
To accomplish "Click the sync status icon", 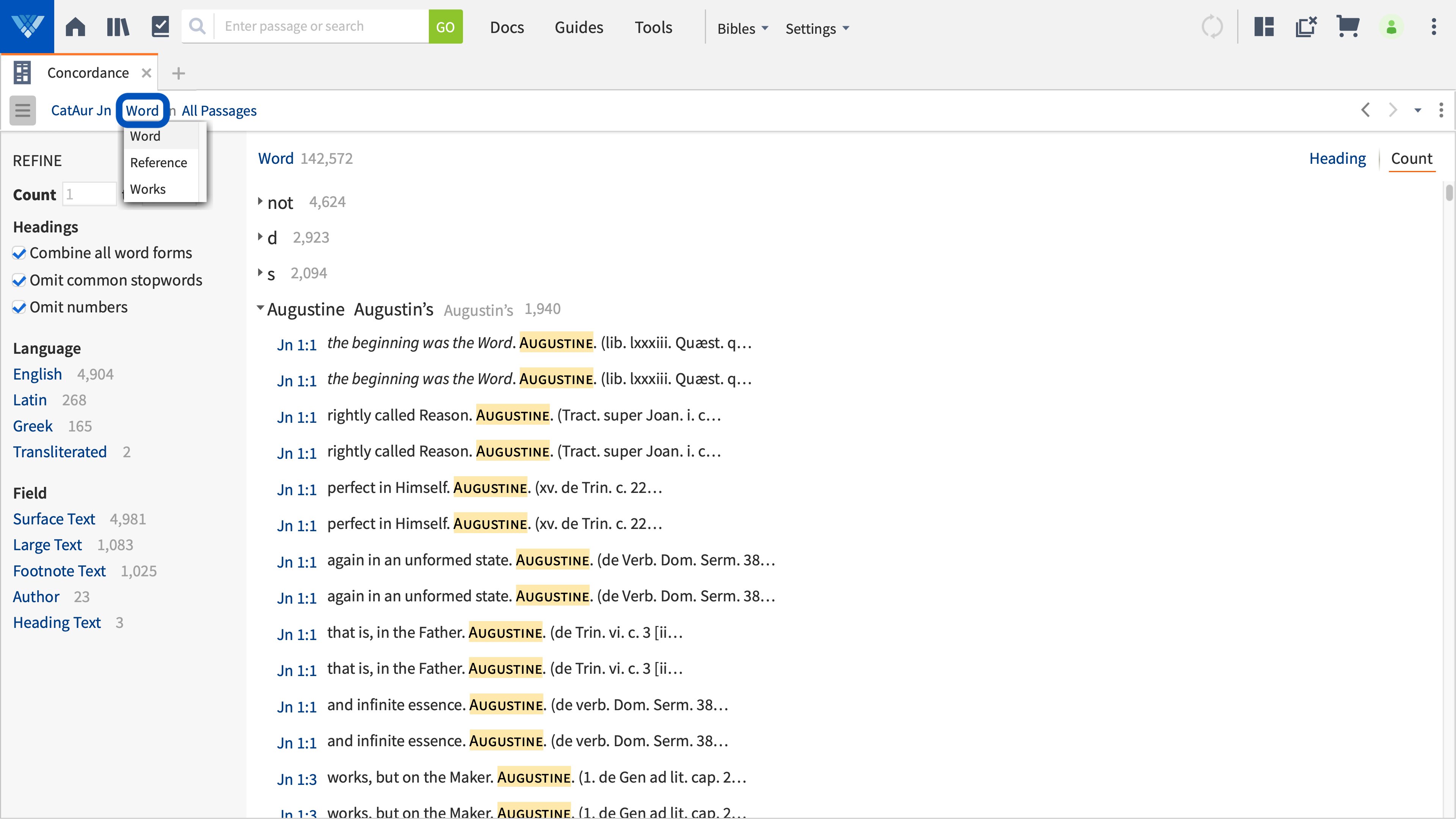I will [x=1213, y=26].
